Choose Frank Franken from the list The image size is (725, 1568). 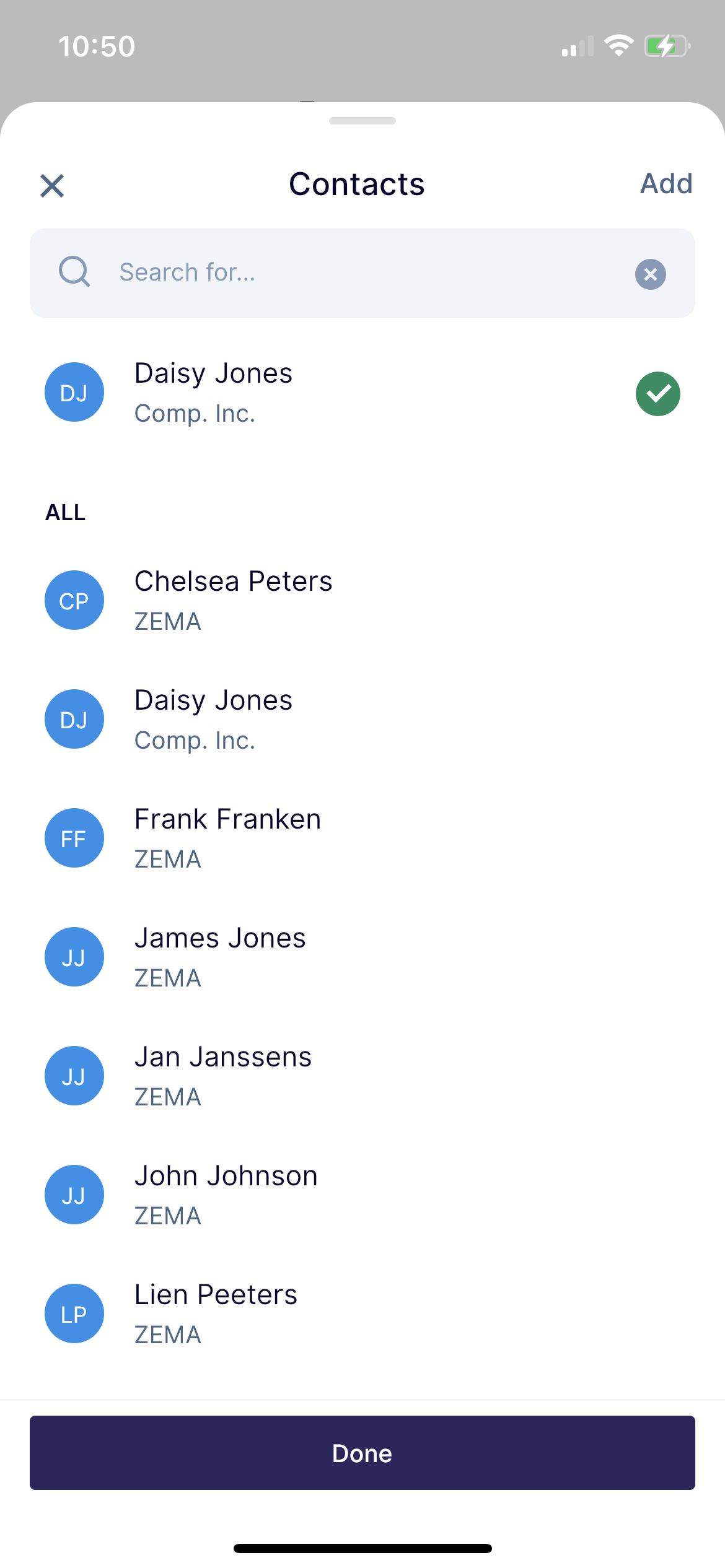362,838
